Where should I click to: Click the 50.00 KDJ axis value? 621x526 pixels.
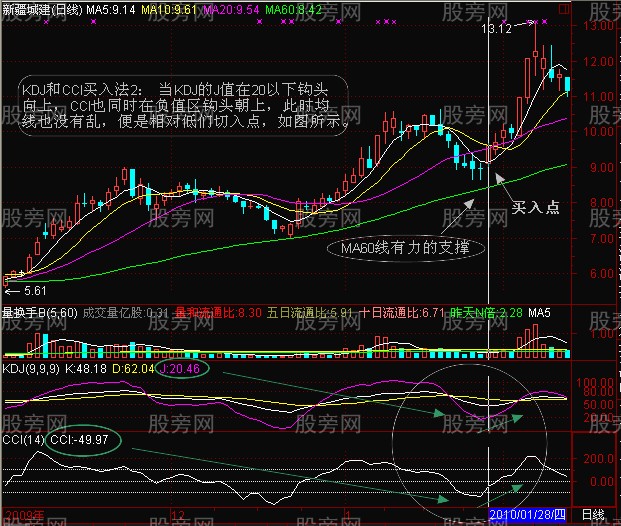coord(598,405)
